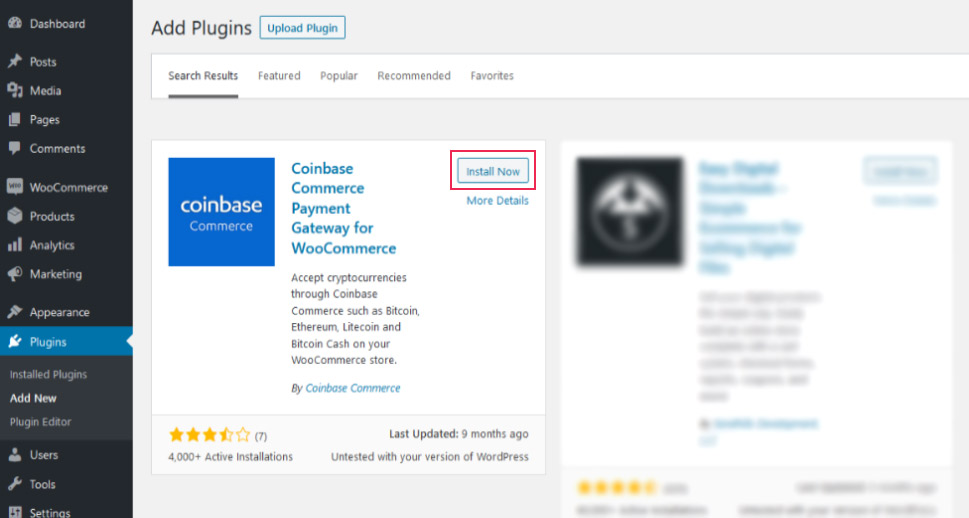
Task: Click the Media icon in sidebar
Action: pos(15,90)
